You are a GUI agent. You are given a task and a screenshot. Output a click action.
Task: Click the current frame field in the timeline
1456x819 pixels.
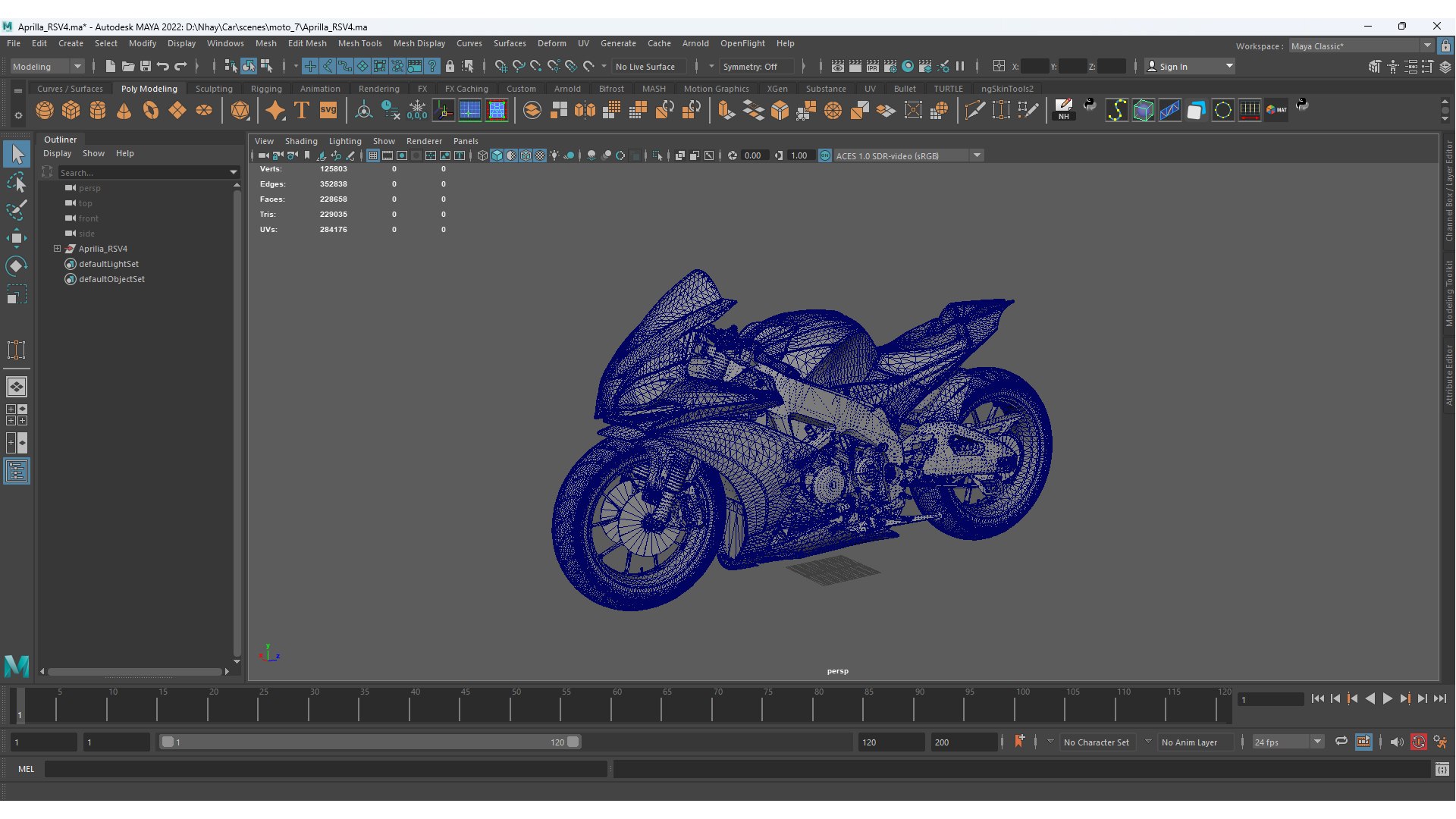[1271, 700]
